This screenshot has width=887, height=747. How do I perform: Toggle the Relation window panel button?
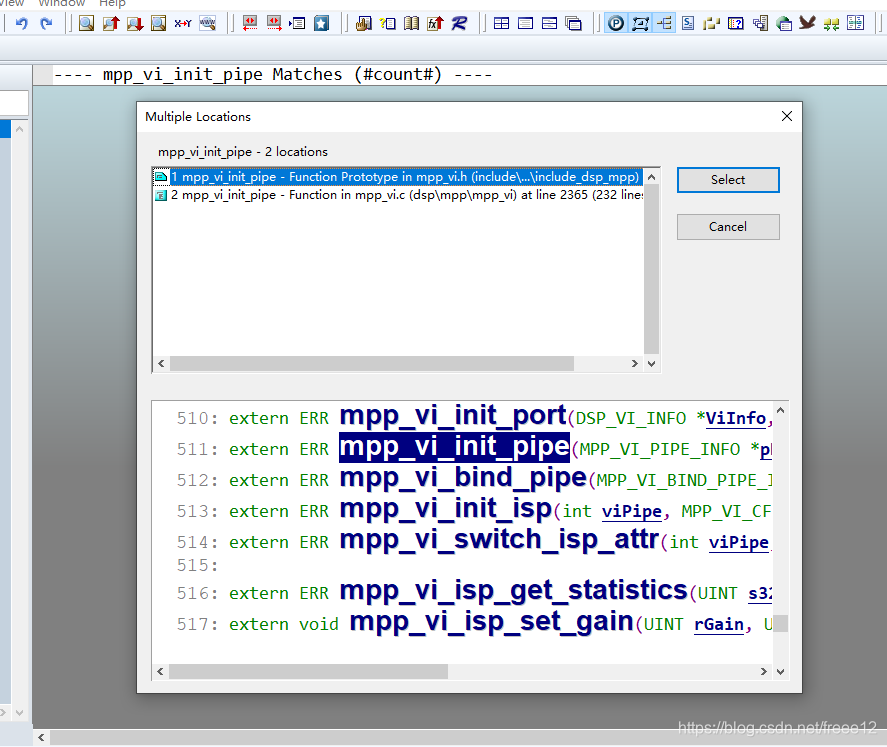coord(640,23)
